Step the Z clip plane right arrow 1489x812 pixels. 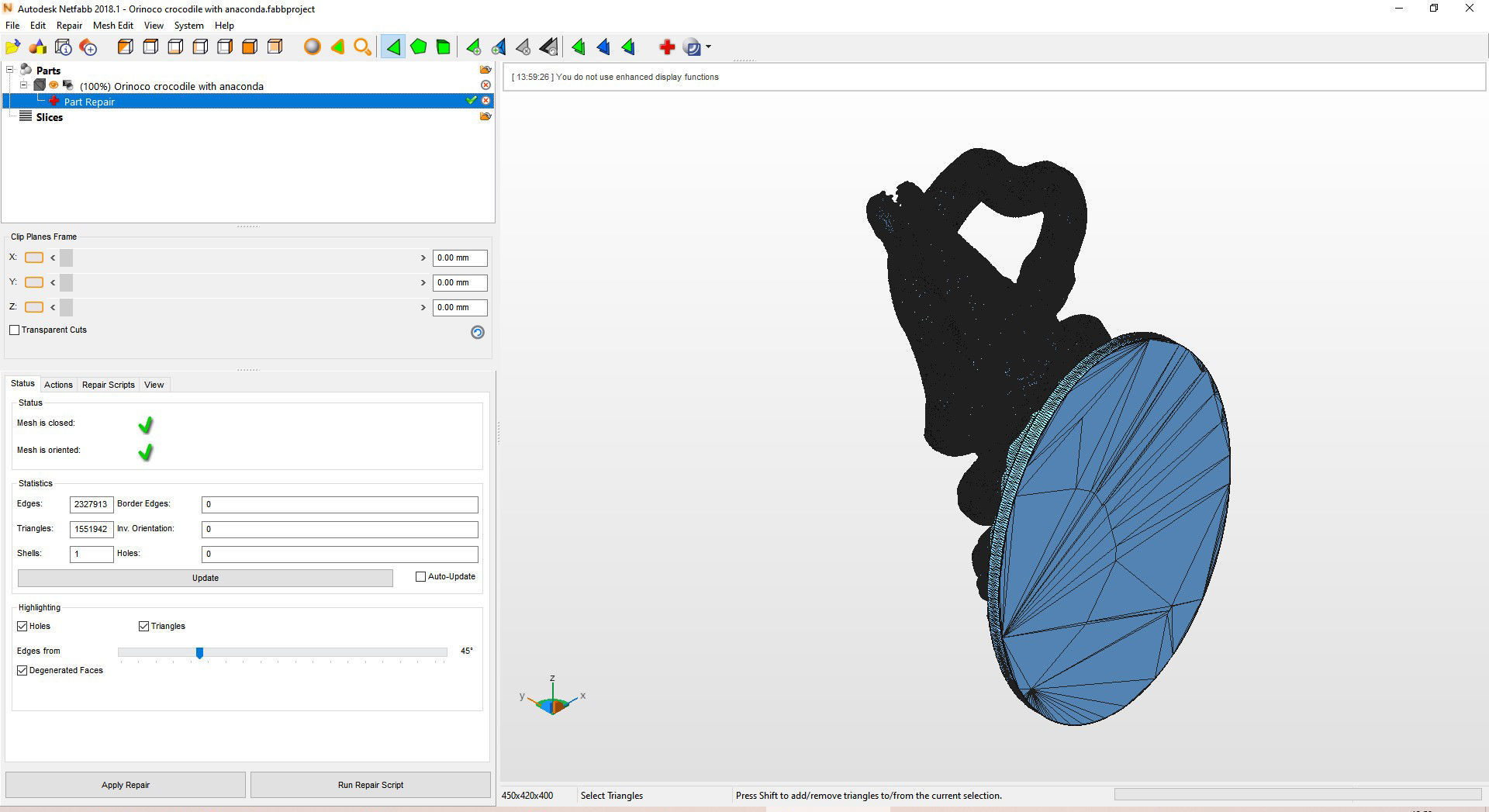click(423, 307)
